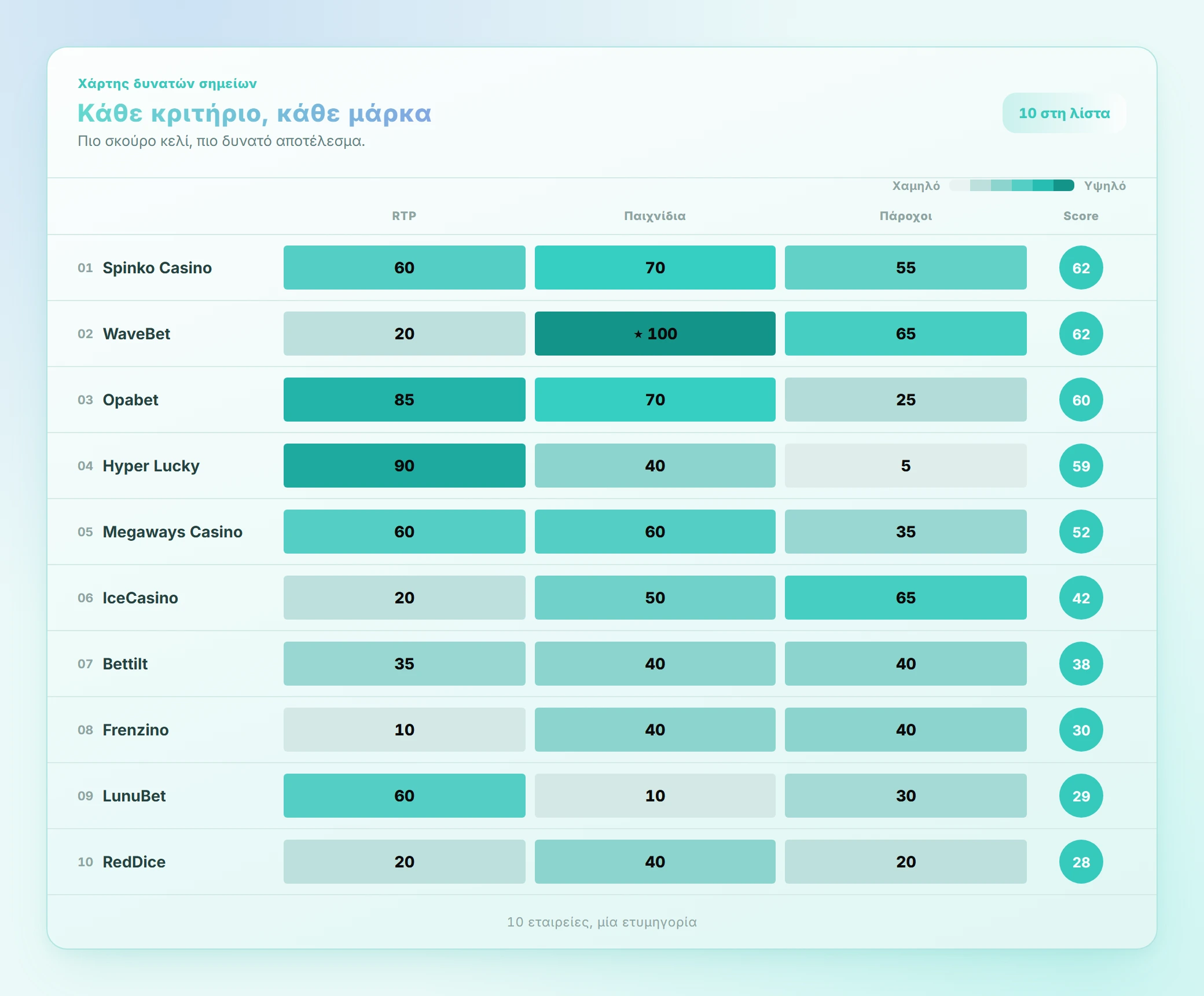Viewport: 1204px width, 996px height.
Task: Select Hyper Lucky brand name
Action: (x=151, y=466)
